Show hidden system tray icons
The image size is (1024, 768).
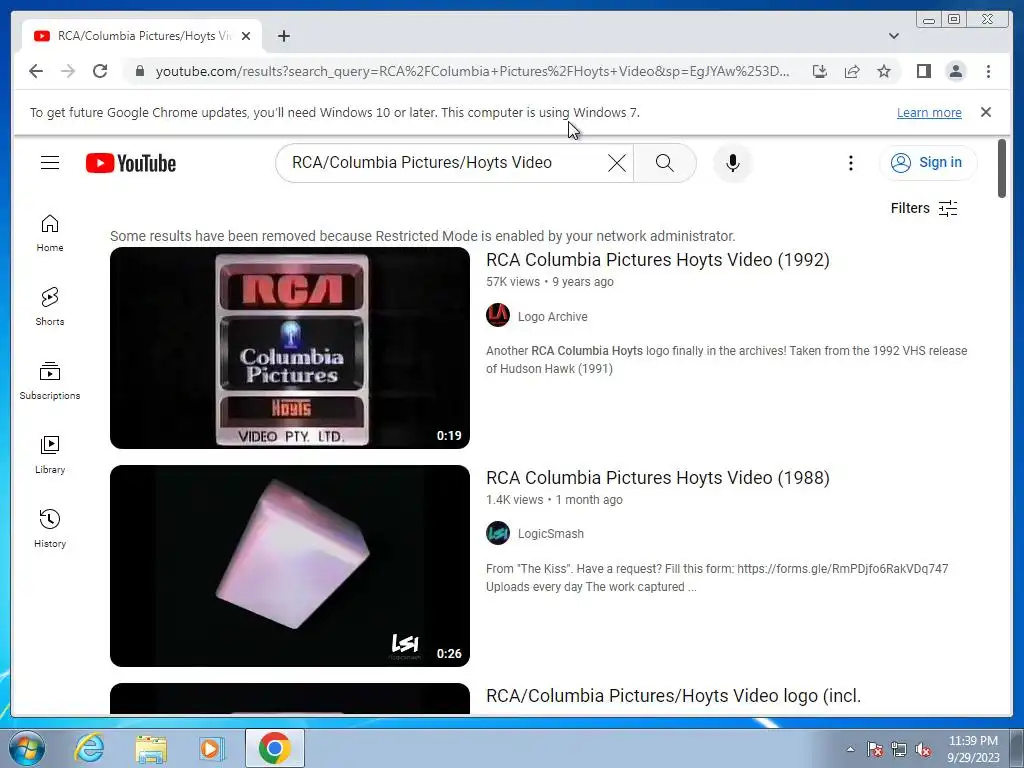coord(850,749)
